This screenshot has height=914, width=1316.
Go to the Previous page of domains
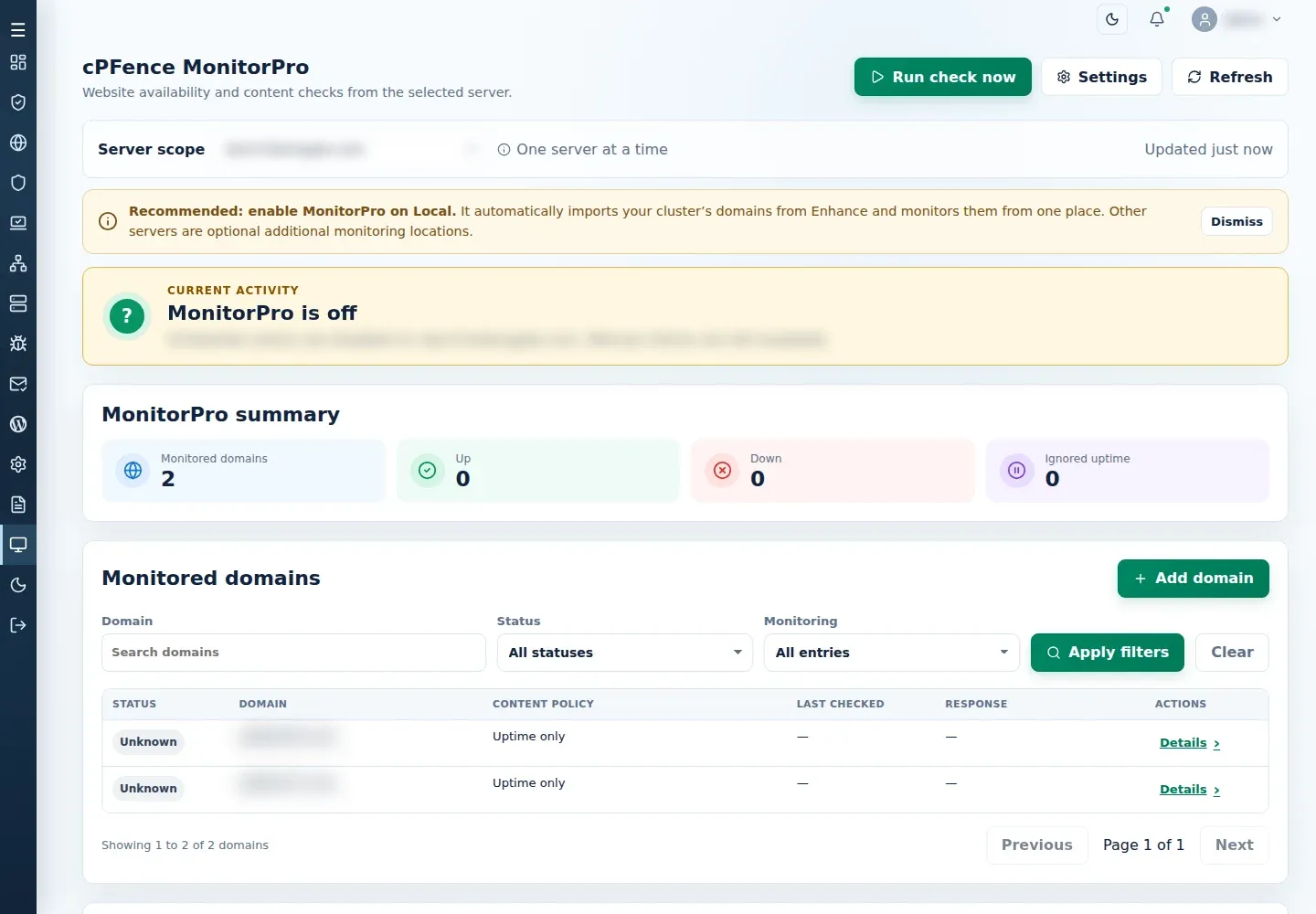(x=1037, y=845)
